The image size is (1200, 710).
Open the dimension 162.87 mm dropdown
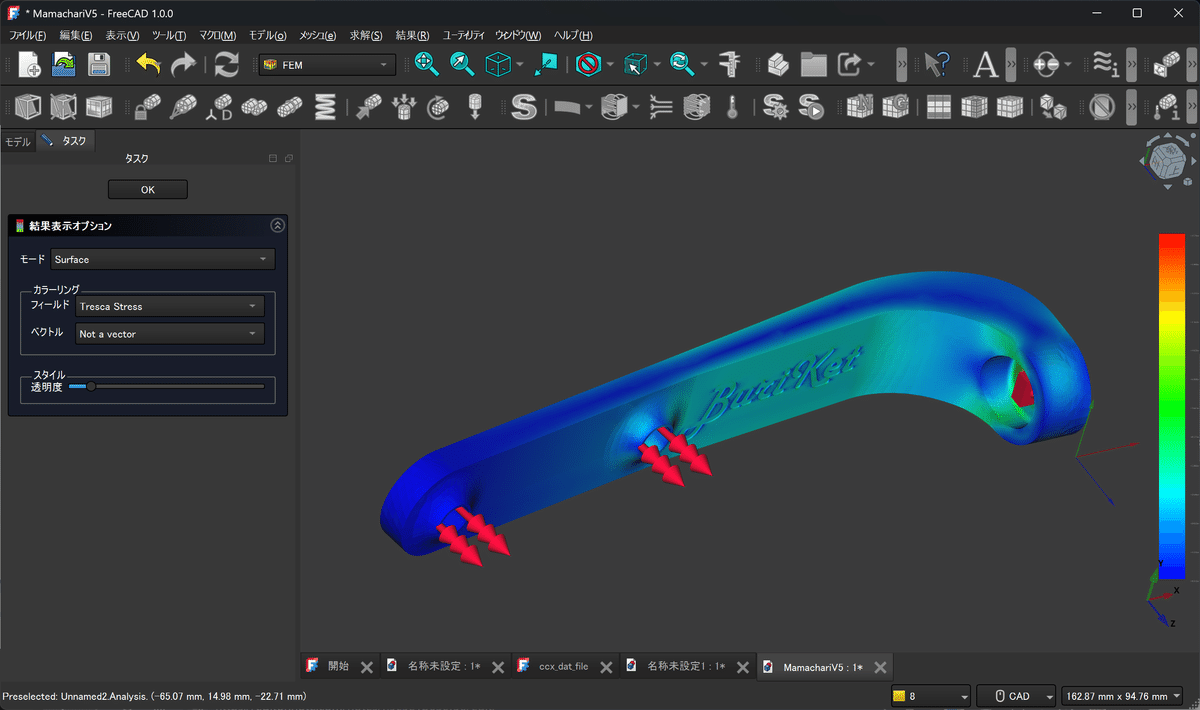pyautogui.click(x=1123, y=696)
